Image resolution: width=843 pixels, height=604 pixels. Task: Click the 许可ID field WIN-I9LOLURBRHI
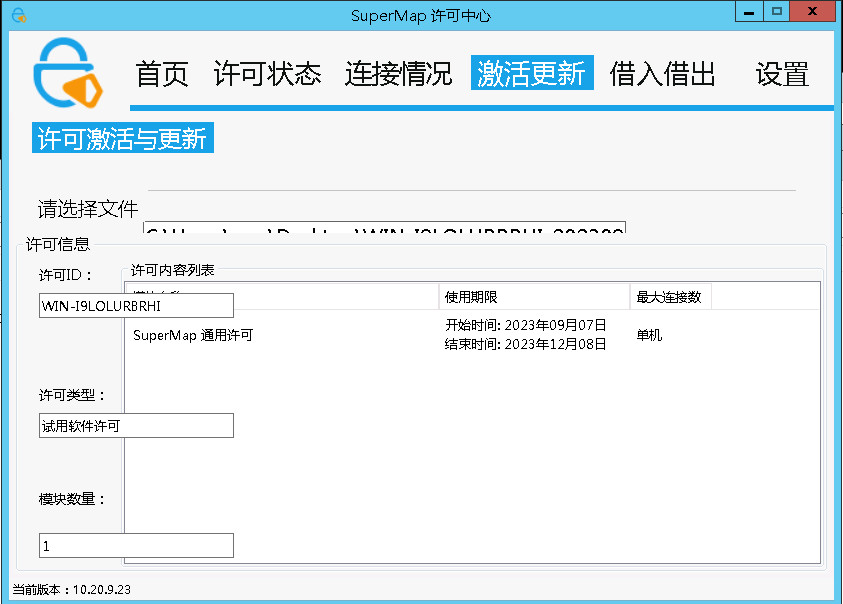[x=136, y=305]
